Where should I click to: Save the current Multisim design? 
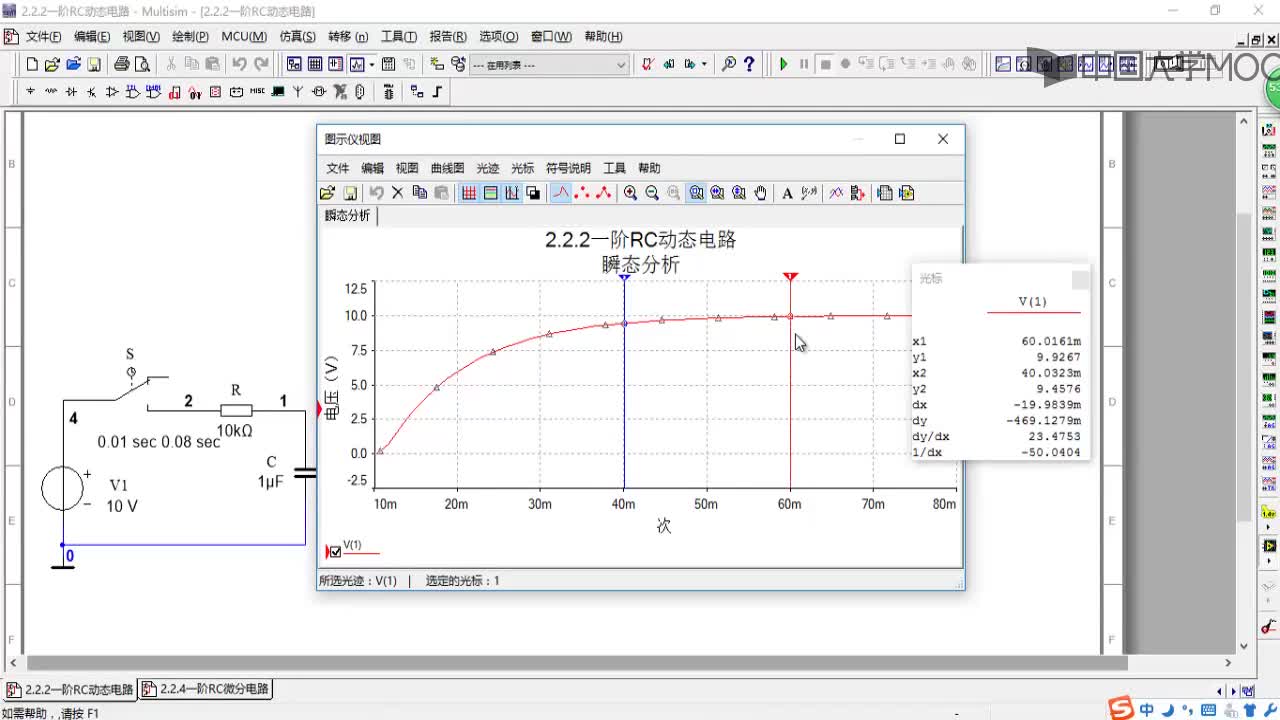[94, 64]
